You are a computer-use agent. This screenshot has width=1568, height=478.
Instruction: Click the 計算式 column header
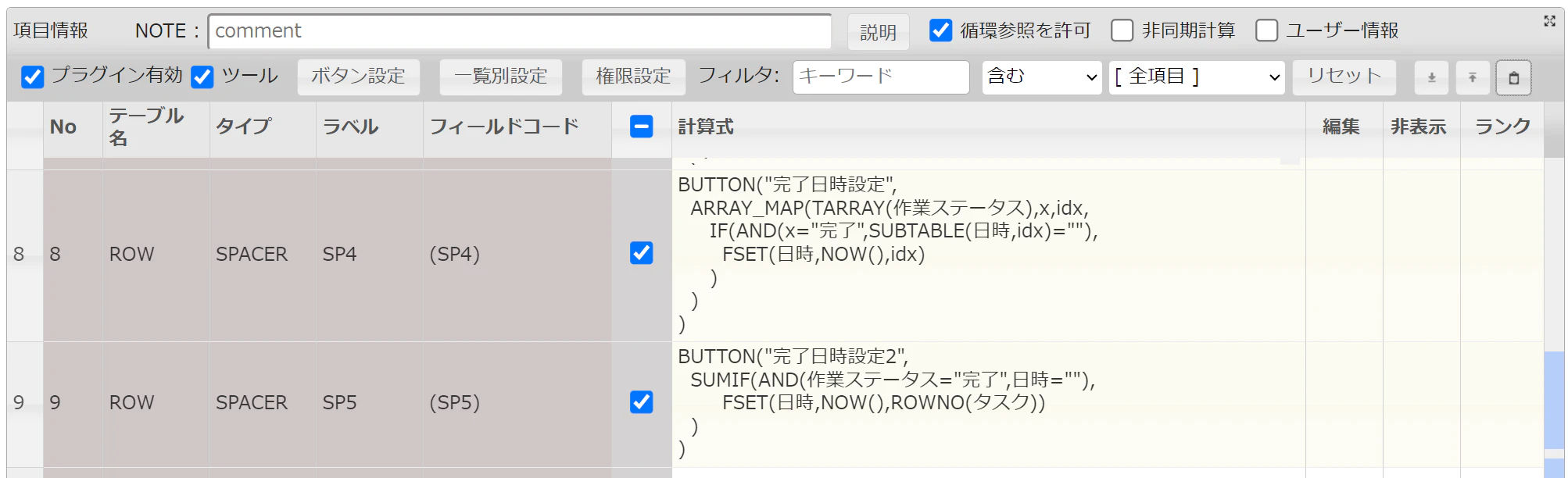tap(989, 130)
